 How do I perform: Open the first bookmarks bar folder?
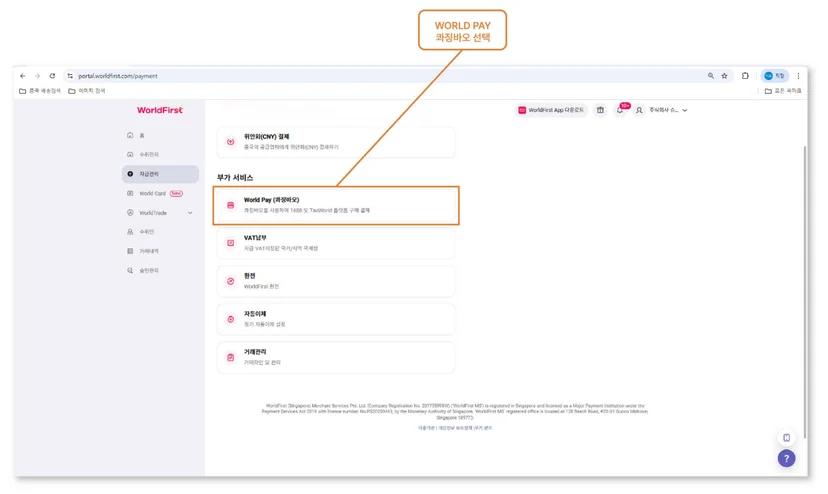40,91
